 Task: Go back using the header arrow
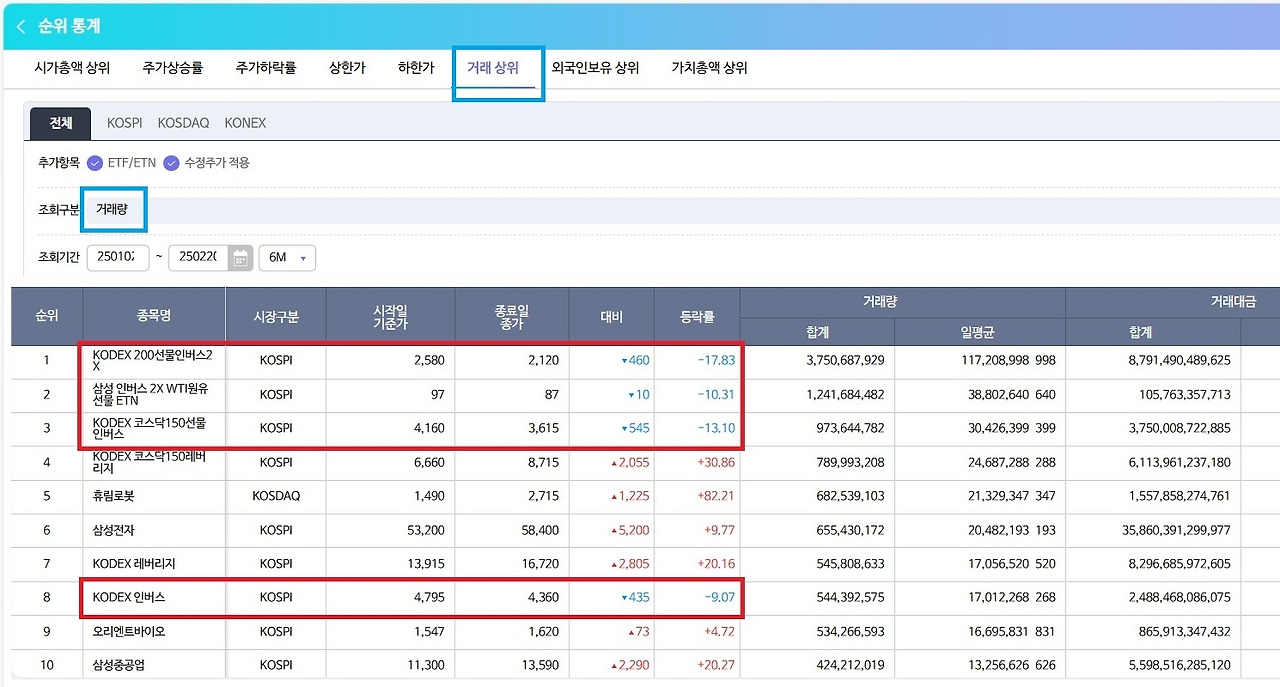[x=20, y=27]
